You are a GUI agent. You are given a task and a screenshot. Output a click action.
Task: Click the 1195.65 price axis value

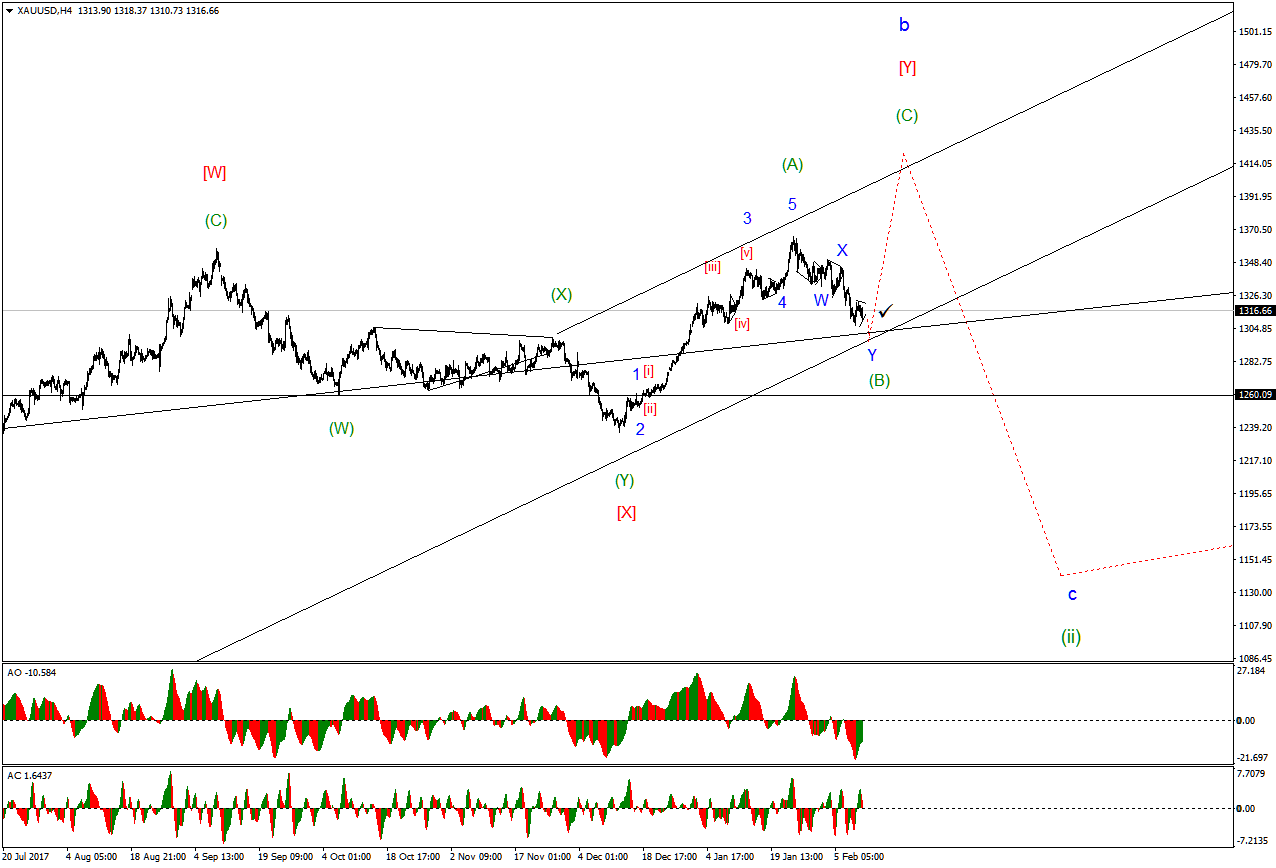(1254, 494)
